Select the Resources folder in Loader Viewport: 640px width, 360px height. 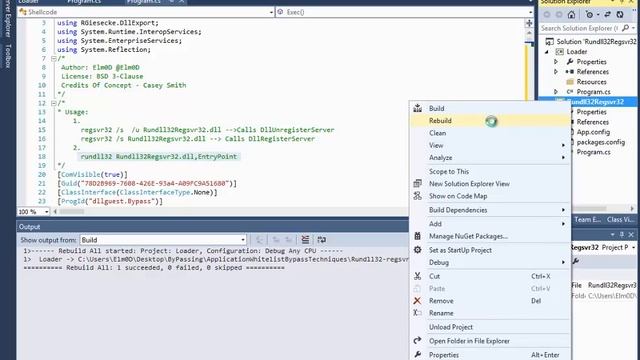[591, 82]
